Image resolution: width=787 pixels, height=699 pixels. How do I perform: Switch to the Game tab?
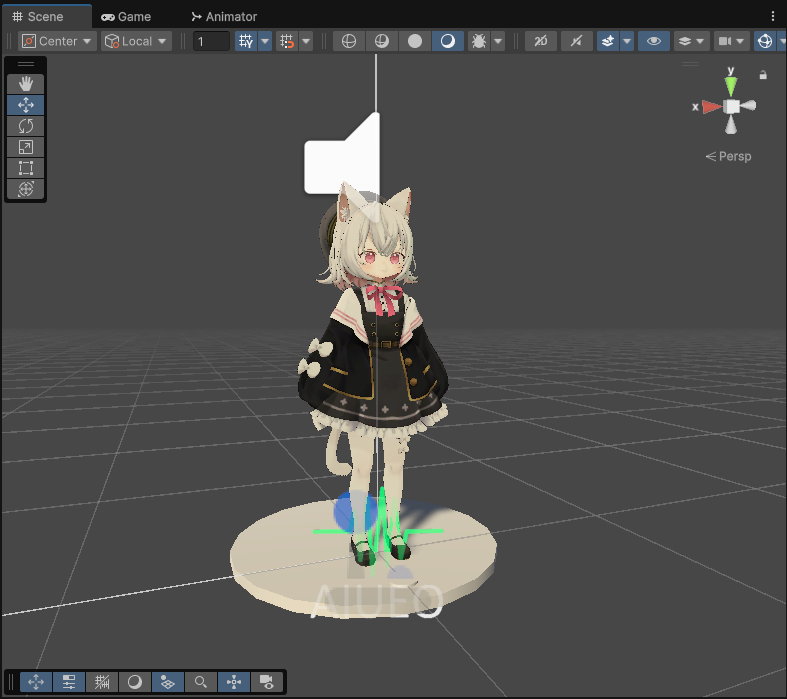[126, 17]
